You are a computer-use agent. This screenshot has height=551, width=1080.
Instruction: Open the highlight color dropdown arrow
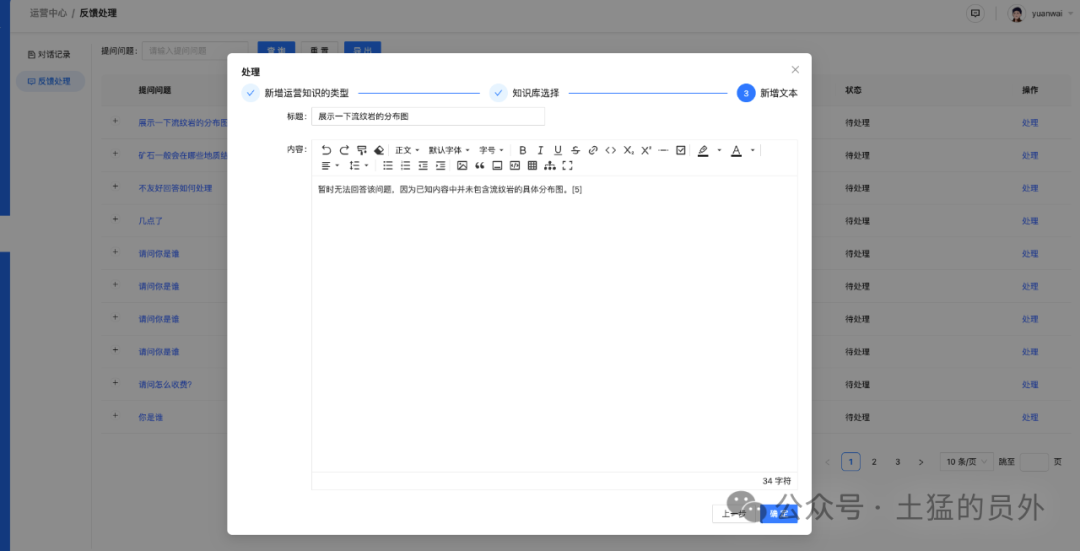tap(719, 150)
